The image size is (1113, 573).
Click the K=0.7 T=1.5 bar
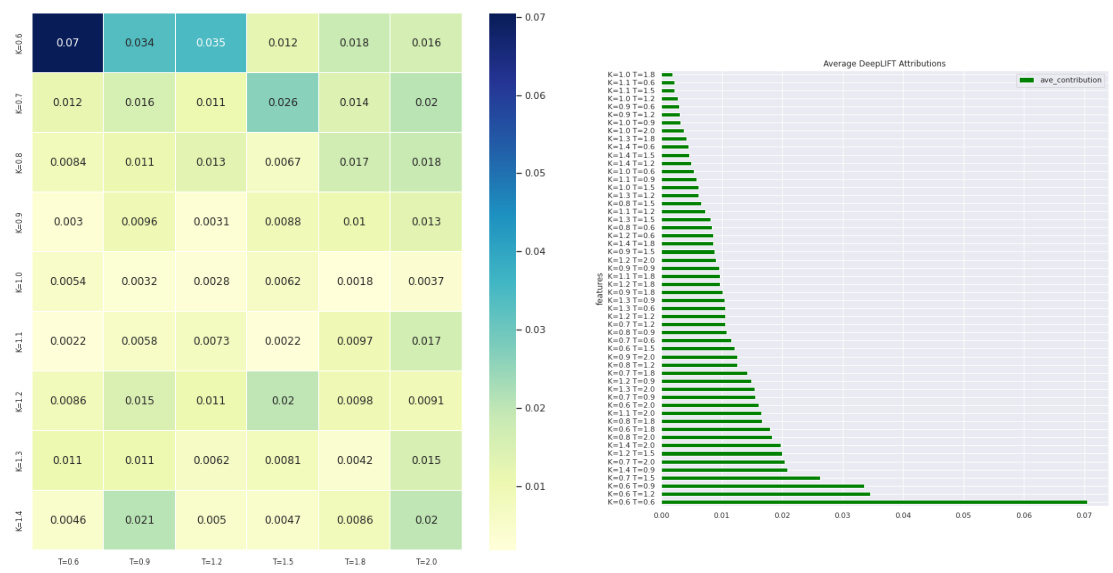[x=740, y=478]
